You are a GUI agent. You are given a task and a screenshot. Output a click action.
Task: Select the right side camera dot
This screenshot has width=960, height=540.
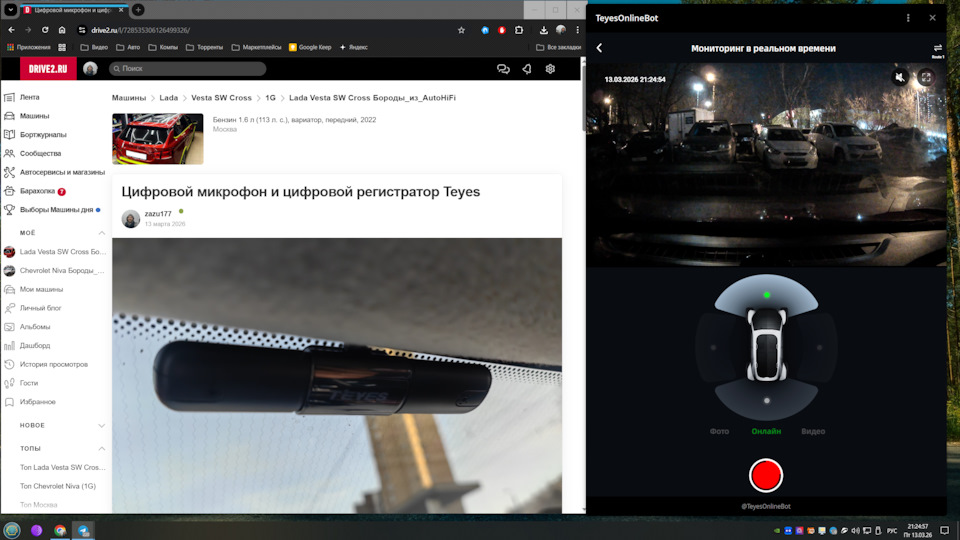[819, 348]
